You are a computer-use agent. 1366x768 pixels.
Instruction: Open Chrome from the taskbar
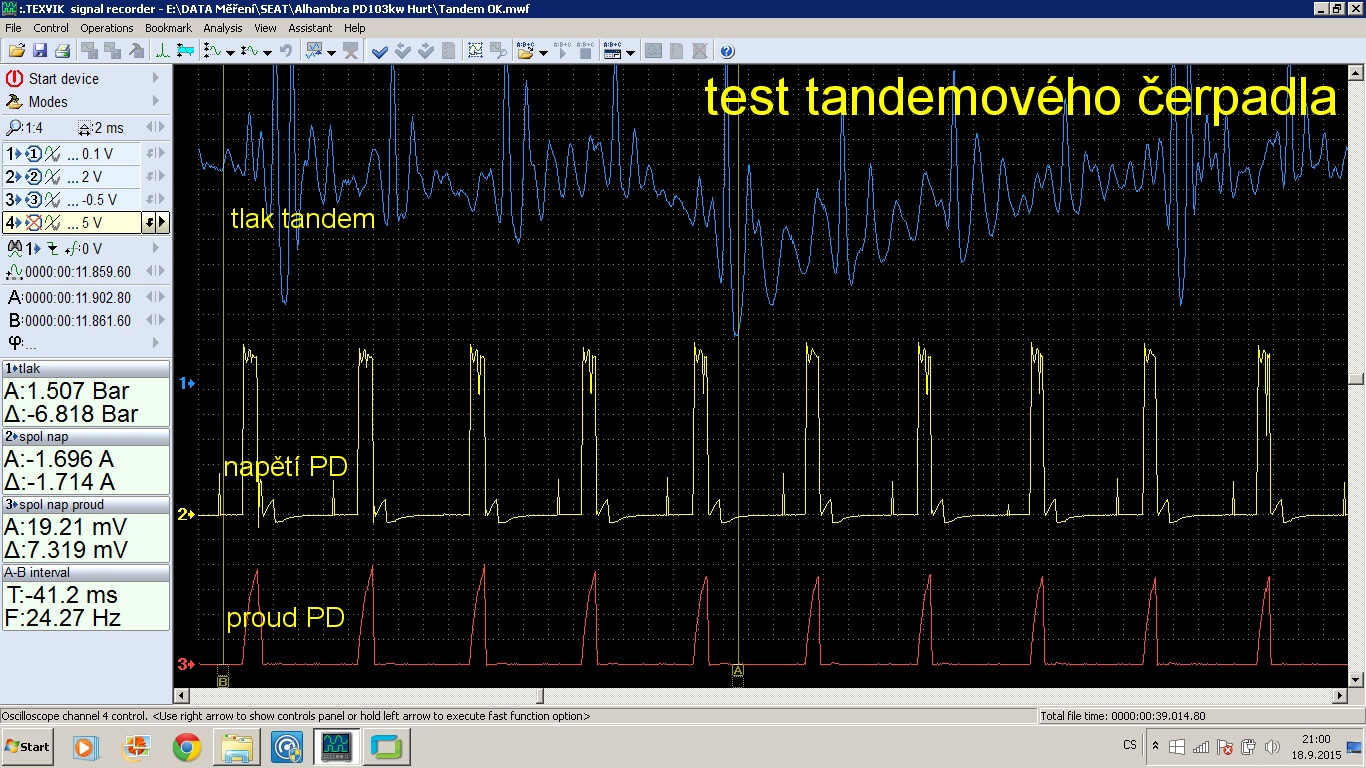[x=186, y=747]
